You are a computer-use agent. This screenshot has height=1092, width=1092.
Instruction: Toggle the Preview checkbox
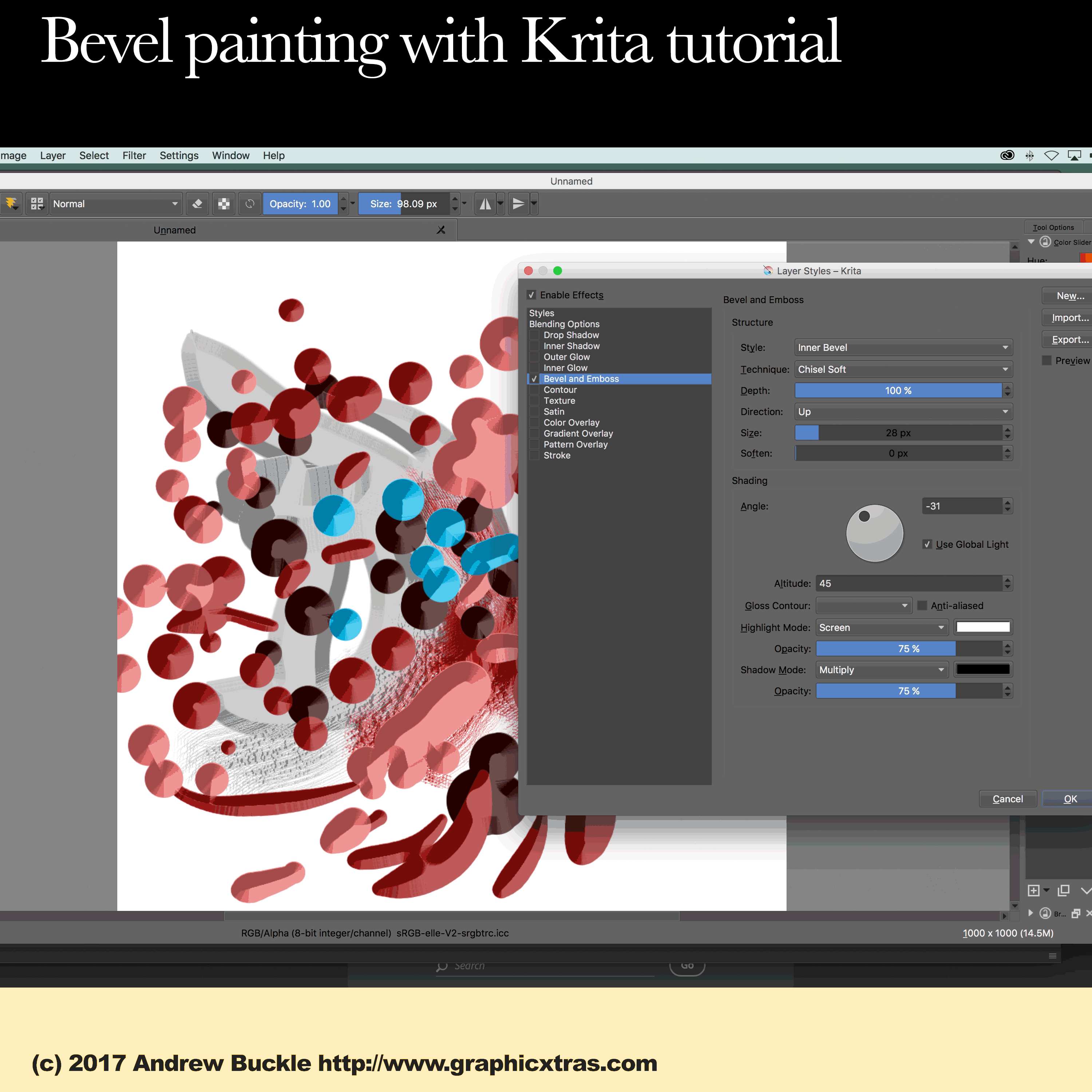click(1047, 361)
